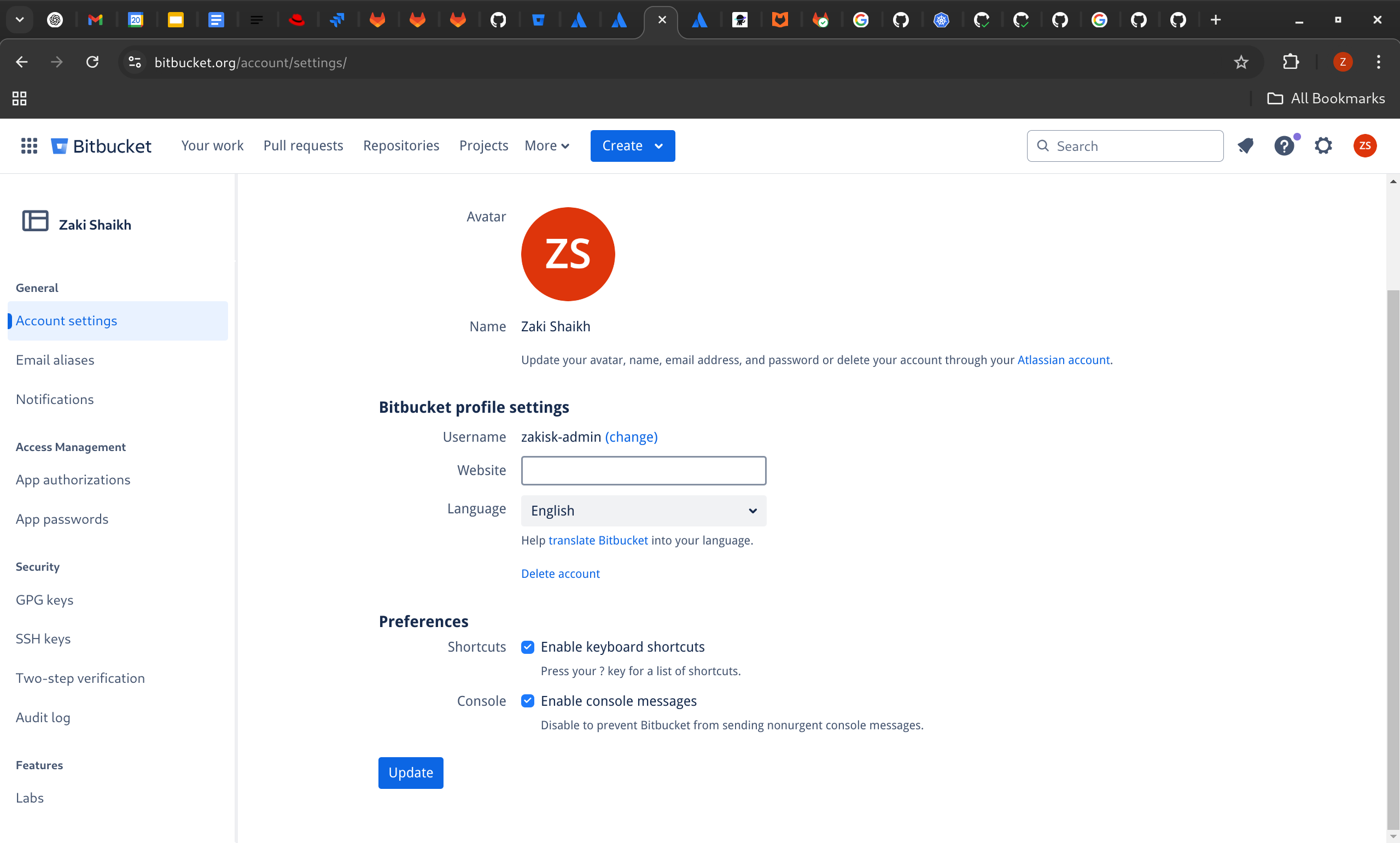Open the Delete account link
Screen dimensions: 1400x843
(560, 573)
